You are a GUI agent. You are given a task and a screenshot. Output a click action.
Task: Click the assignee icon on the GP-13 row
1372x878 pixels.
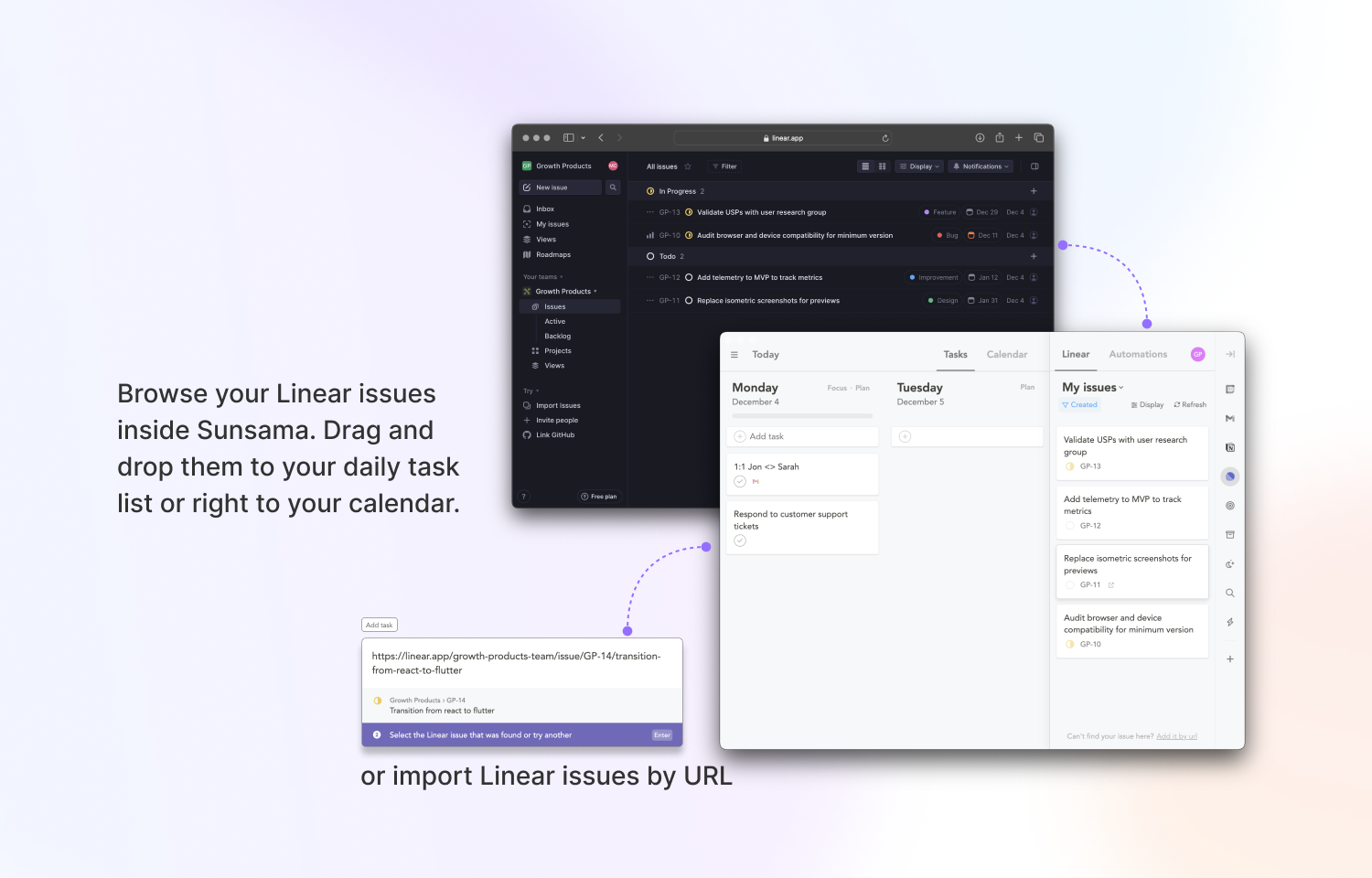point(1034,212)
